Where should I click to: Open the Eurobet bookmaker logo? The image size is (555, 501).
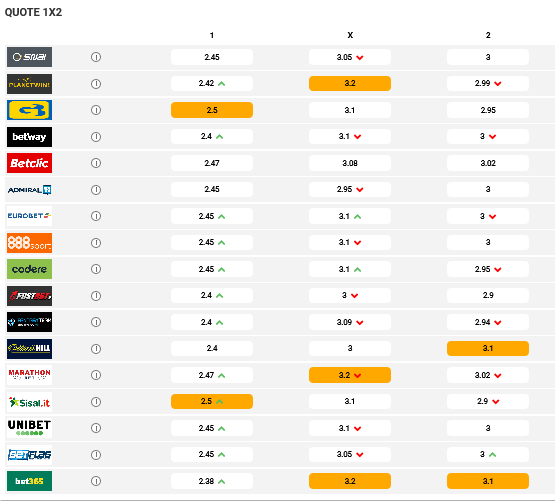click(29, 216)
